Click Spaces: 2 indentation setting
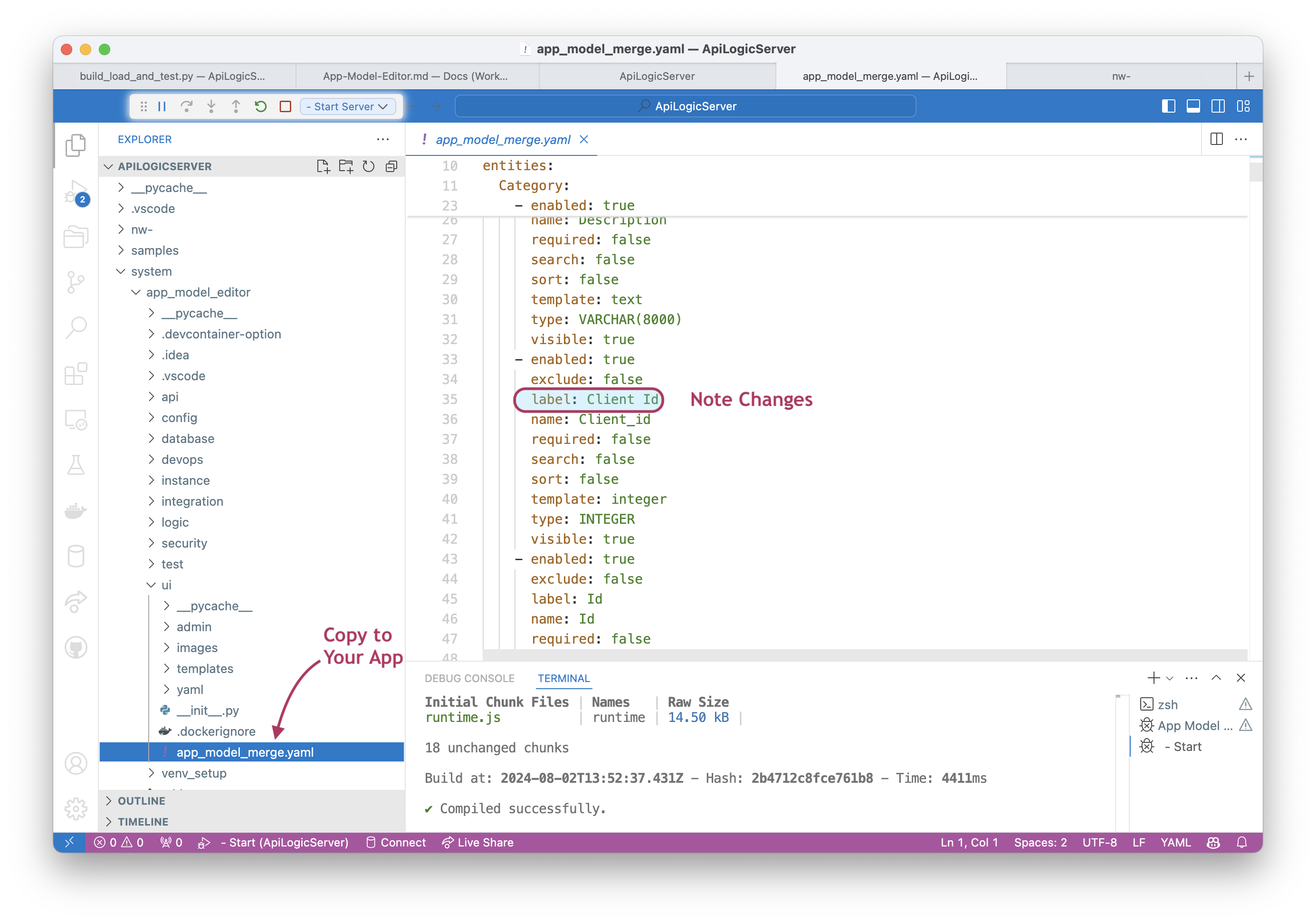The height and width of the screenshot is (923, 1316). pyautogui.click(x=1040, y=843)
